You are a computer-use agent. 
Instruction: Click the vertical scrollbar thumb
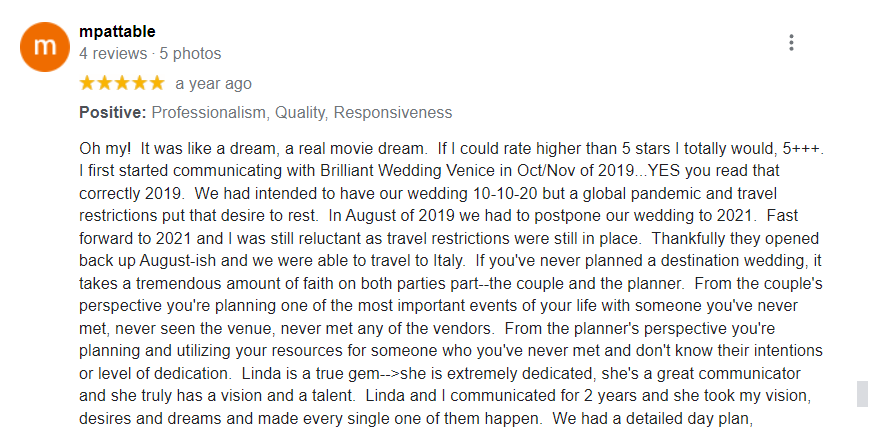(x=862, y=393)
